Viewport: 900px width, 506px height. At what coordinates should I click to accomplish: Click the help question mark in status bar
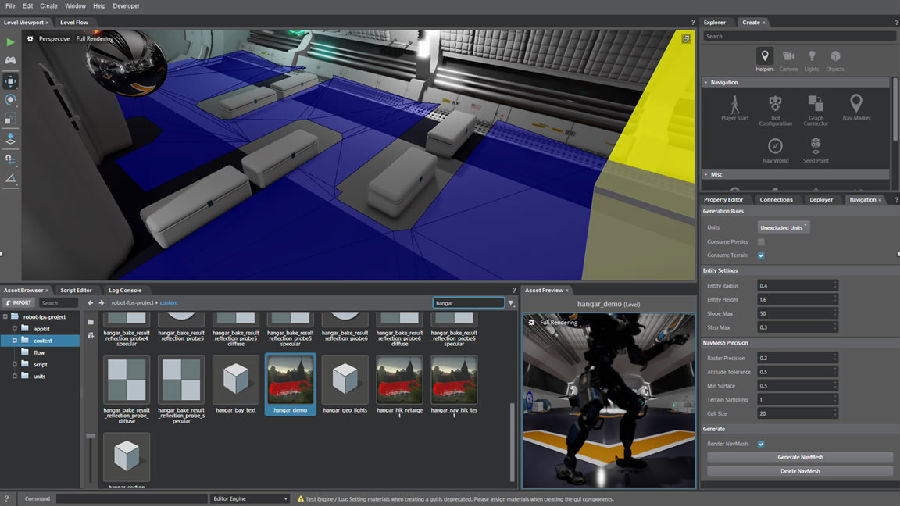pyautogui.click(x=6, y=499)
